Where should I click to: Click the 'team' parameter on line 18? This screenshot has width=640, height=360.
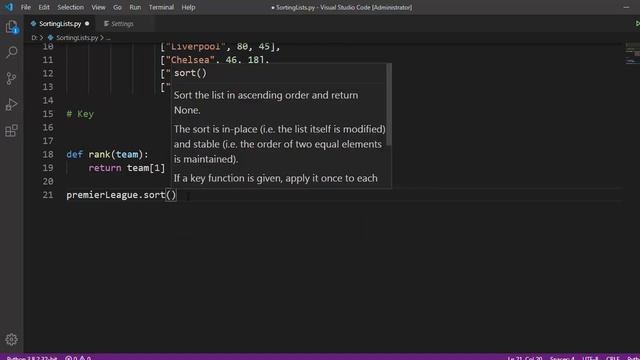click(127, 154)
